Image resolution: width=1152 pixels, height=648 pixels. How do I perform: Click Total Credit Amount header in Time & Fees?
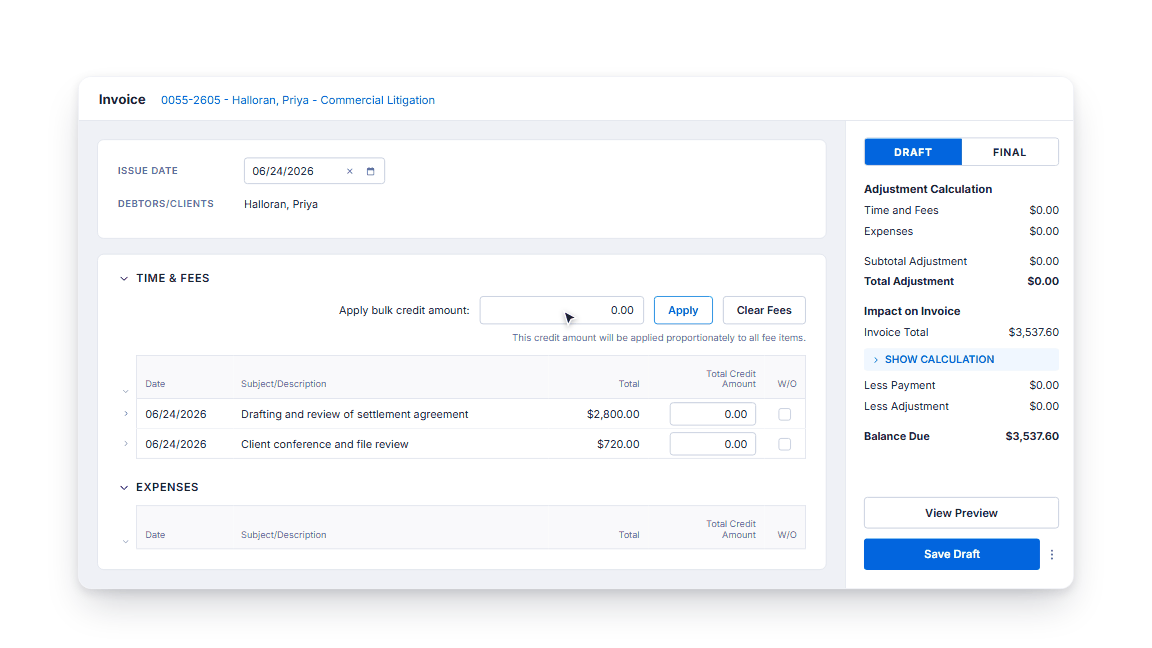coord(731,379)
